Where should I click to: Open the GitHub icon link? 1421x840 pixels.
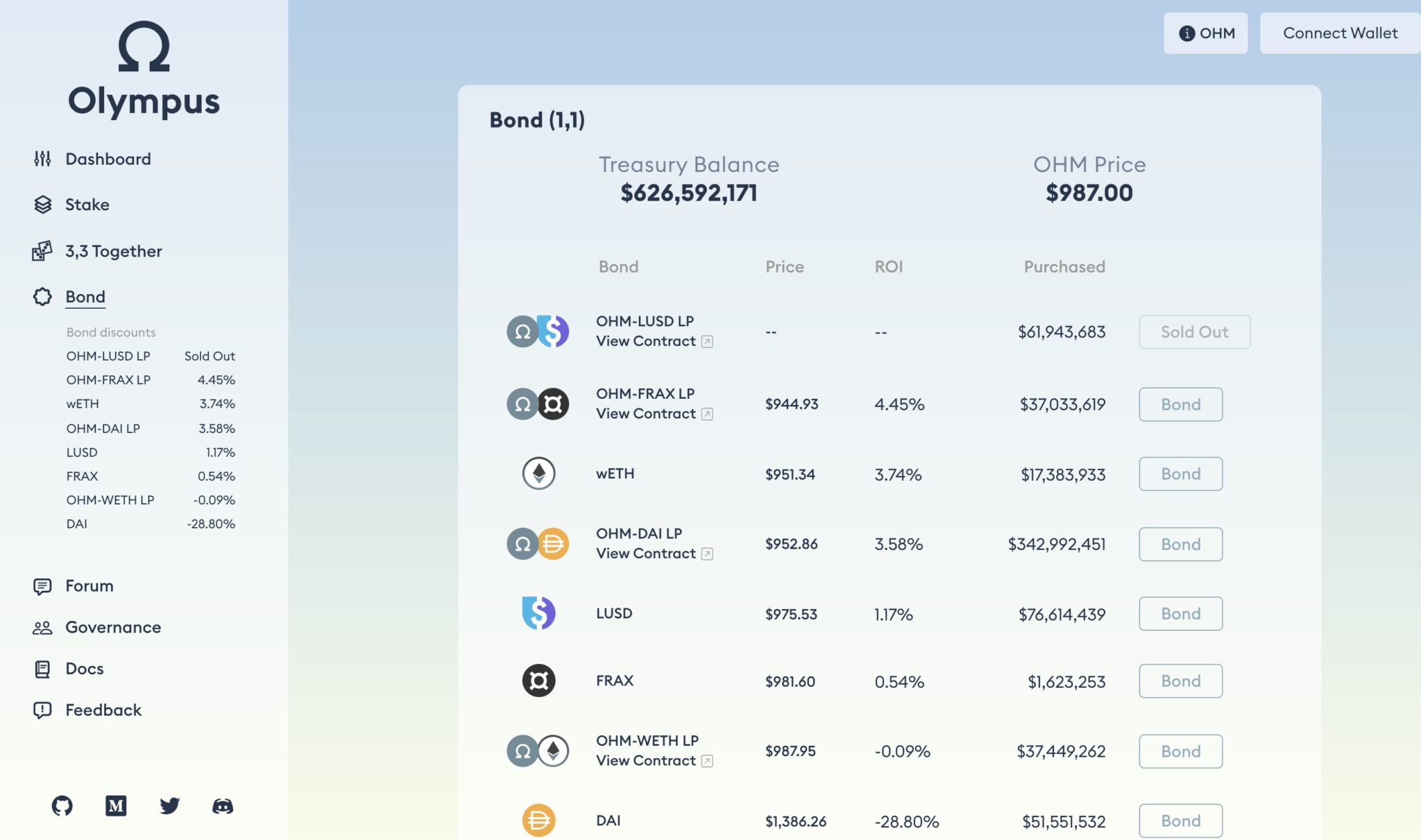point(62,805)
